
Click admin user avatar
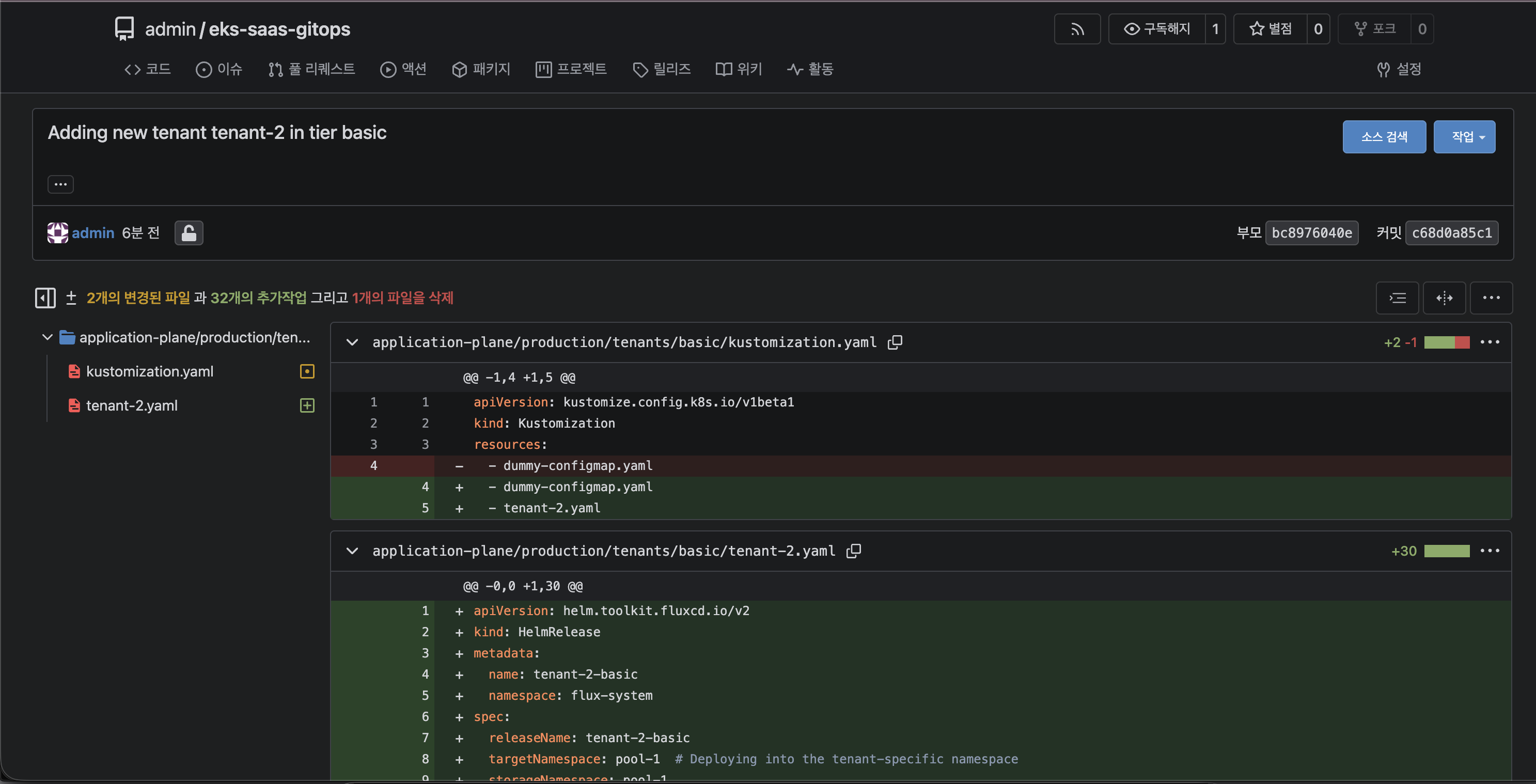pyautogui.click(x=58, y=232)
